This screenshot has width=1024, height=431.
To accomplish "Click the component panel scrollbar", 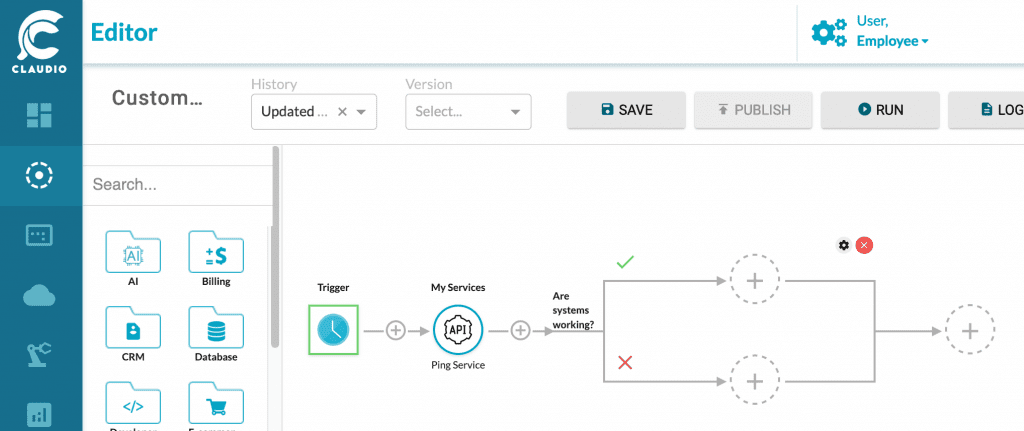I will tap(276, 247).
